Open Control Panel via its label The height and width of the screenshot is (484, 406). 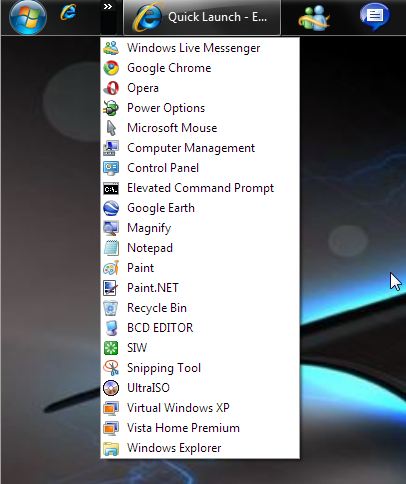coord(163,168)
